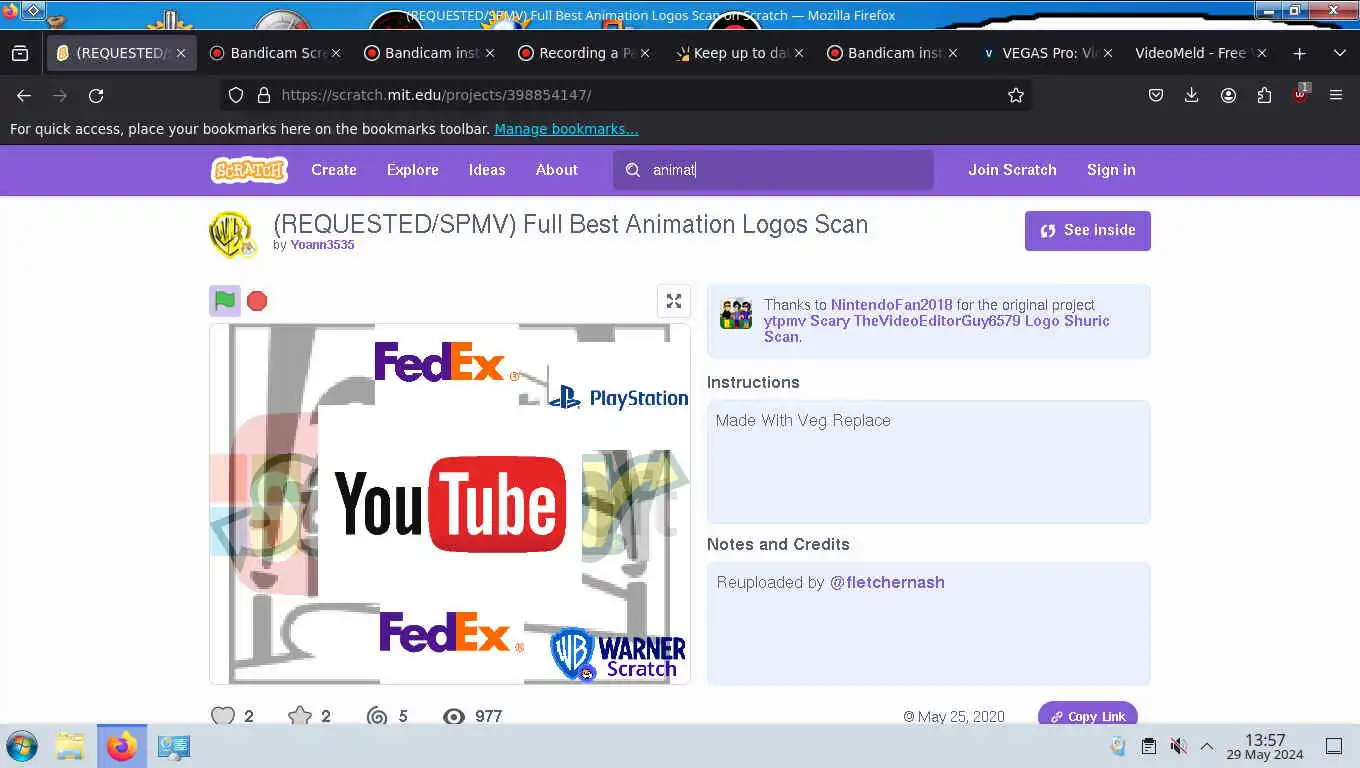The image size is (1360, 768).
Task: Click the Manage bookmarks link
Action: pyautogui.click(x=566, y=129)
